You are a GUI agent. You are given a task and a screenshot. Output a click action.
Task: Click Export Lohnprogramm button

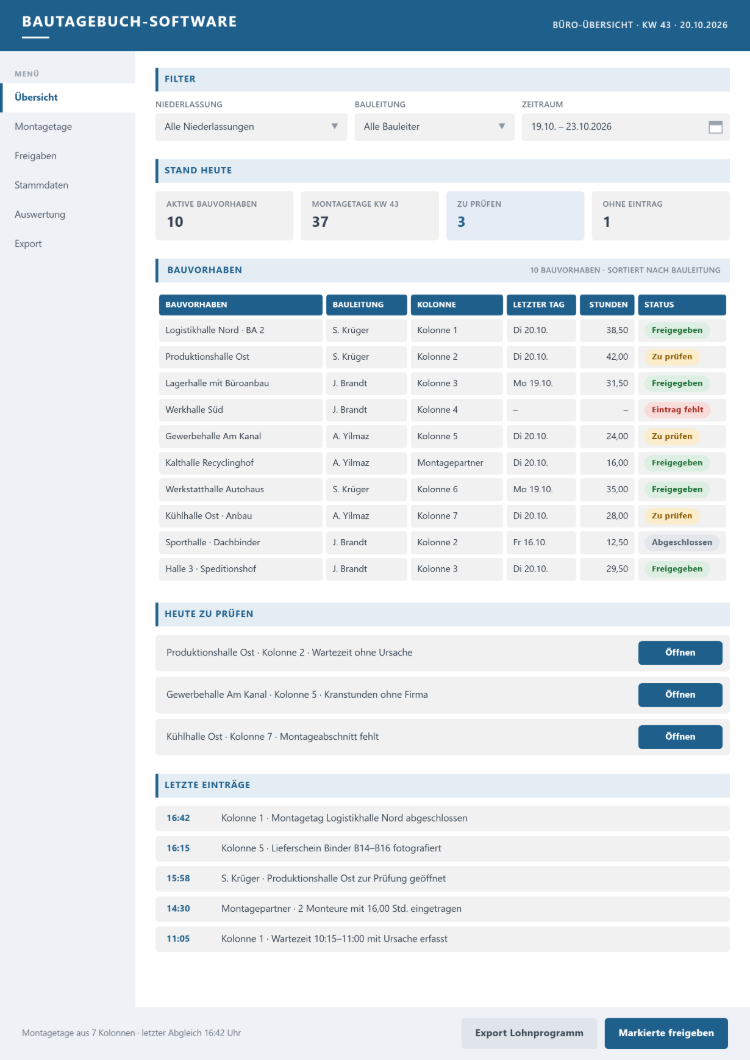click(529, 1033)
